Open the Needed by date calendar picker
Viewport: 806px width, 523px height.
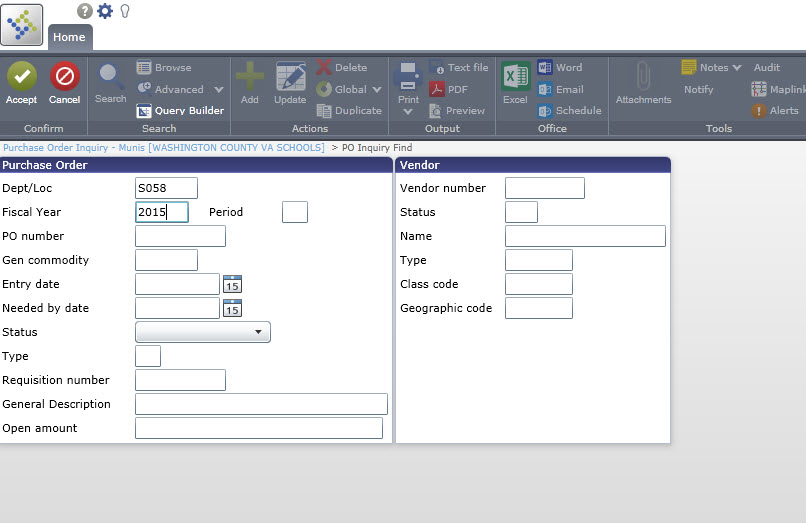[232, 308]
